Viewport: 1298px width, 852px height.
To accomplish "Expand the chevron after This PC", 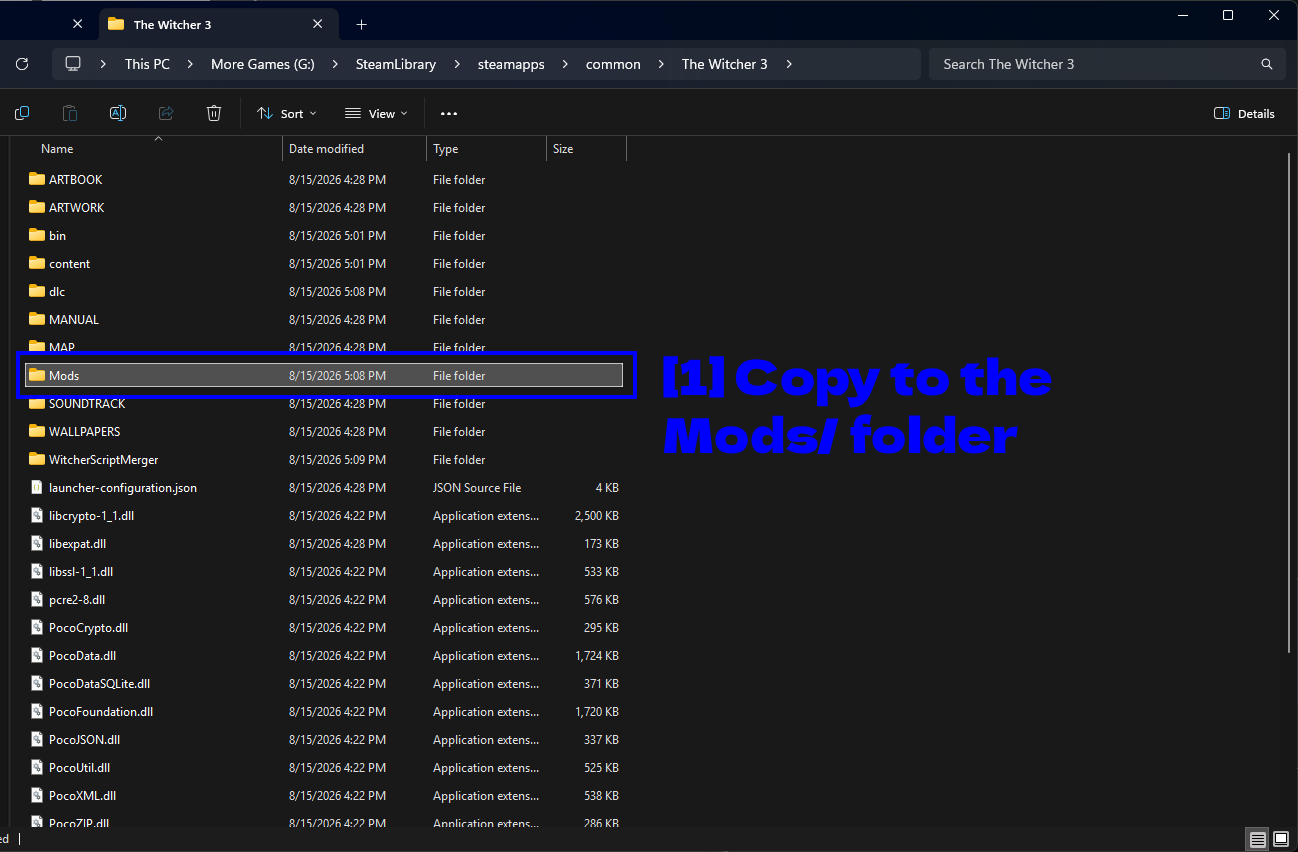I will pyautogui.click(x=190, y=64).
